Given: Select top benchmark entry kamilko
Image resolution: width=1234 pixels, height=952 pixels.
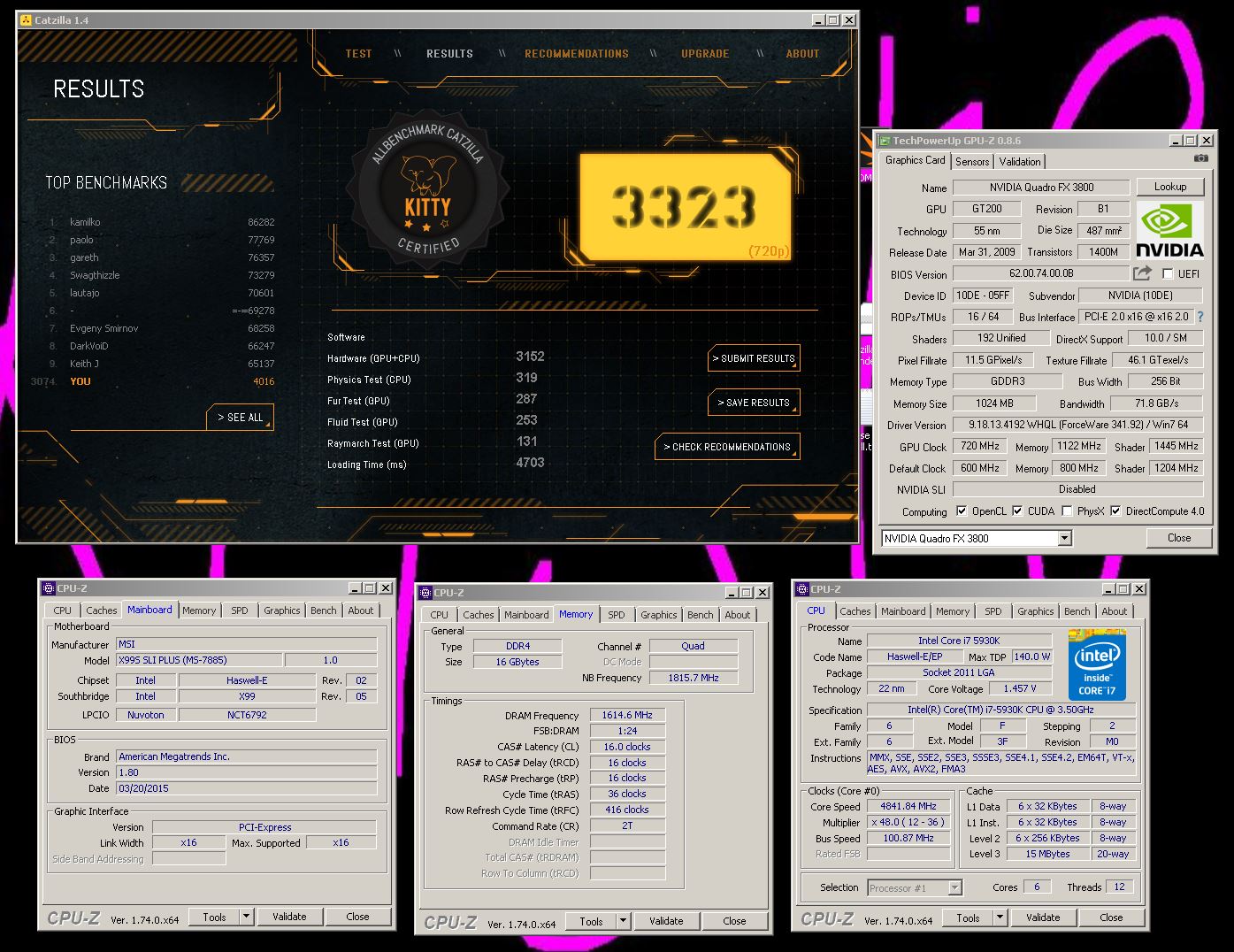Looking at the screenshot, I should pyautogui.click(x=162, y=222).
